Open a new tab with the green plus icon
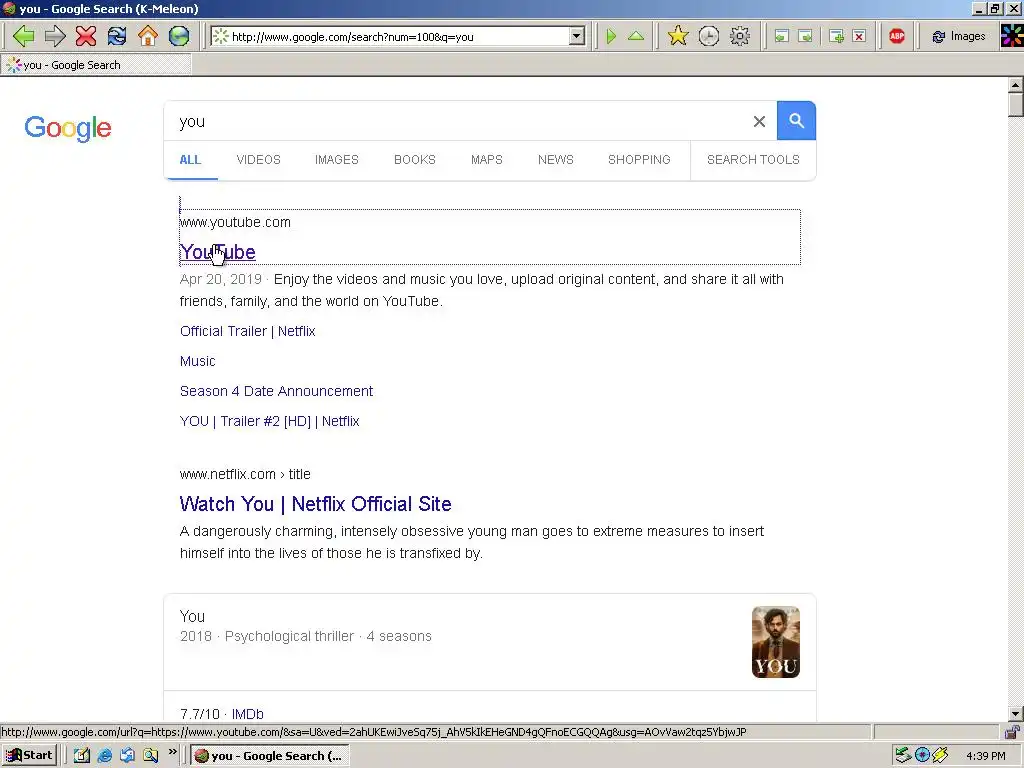1024x768 pixels. 836,36
